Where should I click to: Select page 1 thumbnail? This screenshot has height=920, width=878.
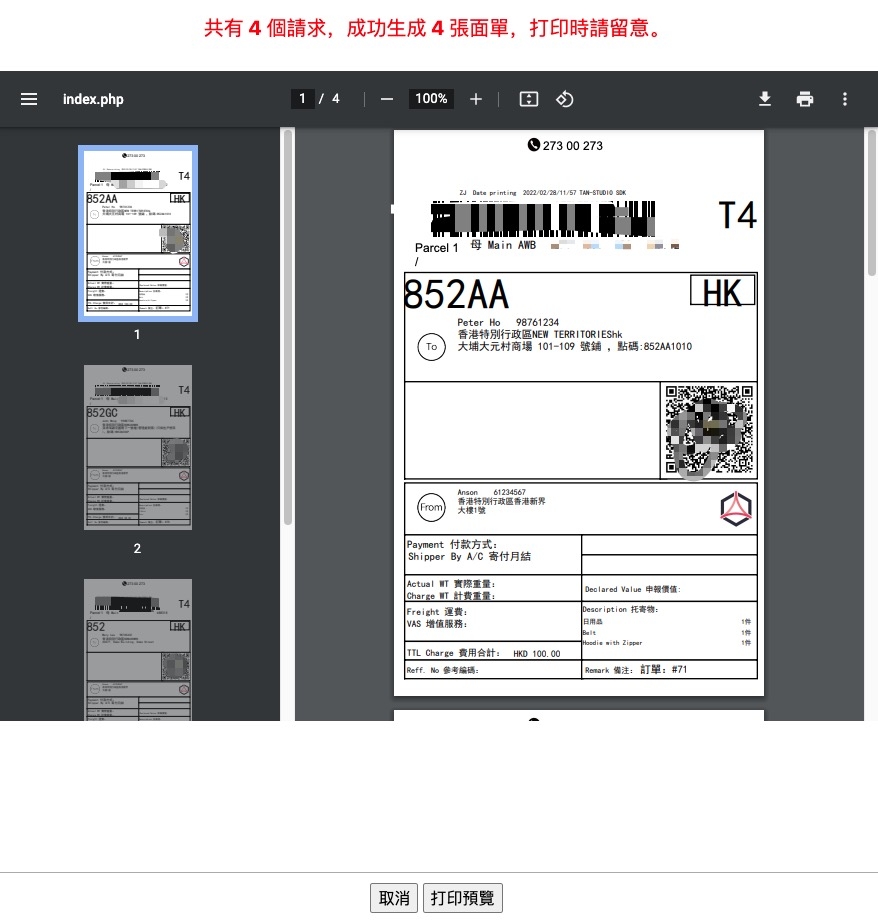tap(138, 233)
